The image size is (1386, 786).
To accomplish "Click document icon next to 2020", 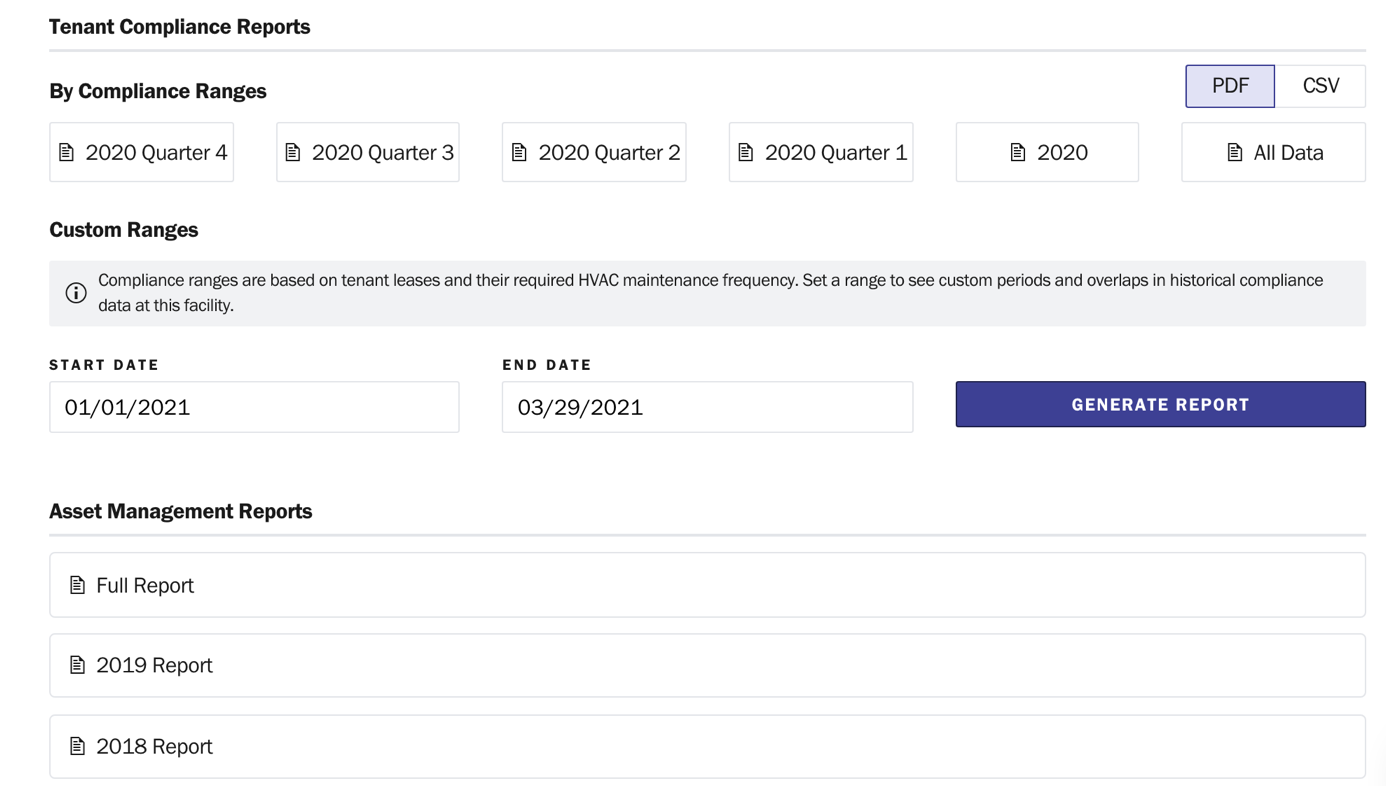I will 1018,152.
